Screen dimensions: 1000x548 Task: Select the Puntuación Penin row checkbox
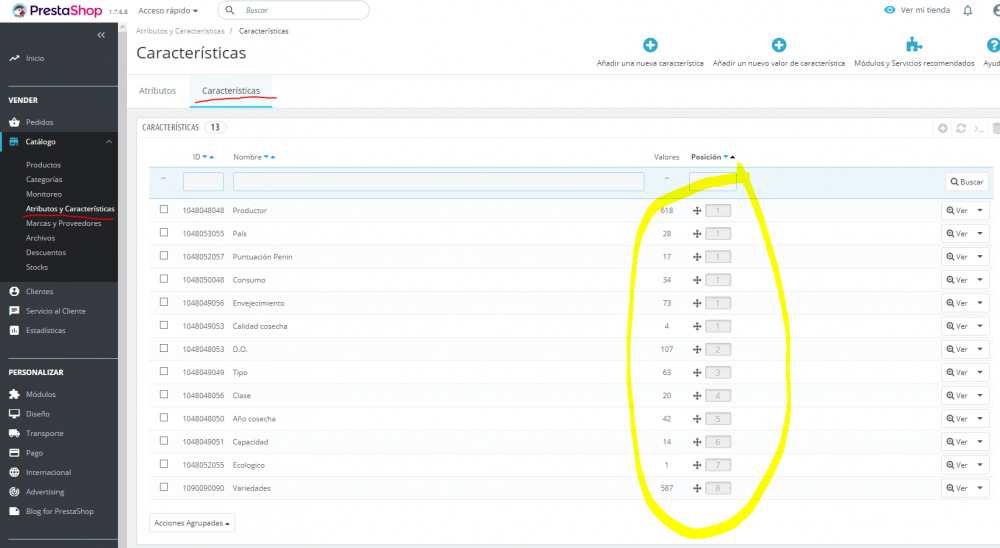(164, 255)
